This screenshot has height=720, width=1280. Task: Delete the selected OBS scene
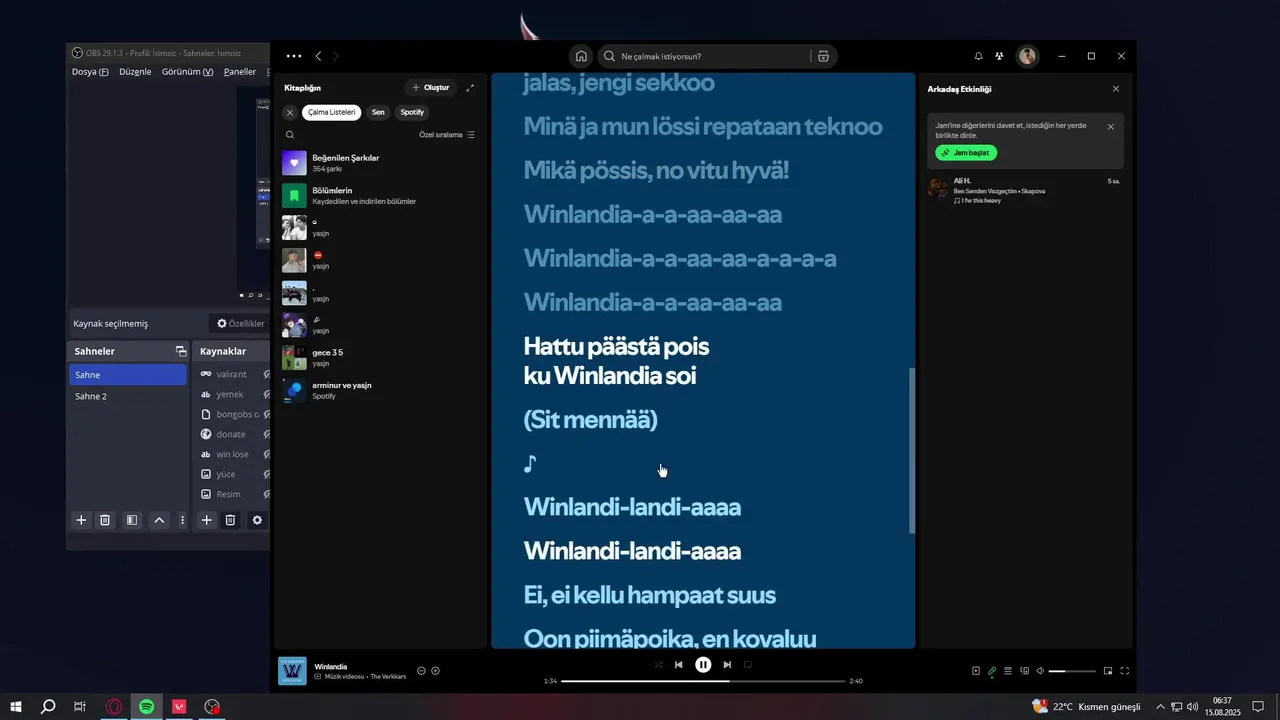(x=105, y=520)
